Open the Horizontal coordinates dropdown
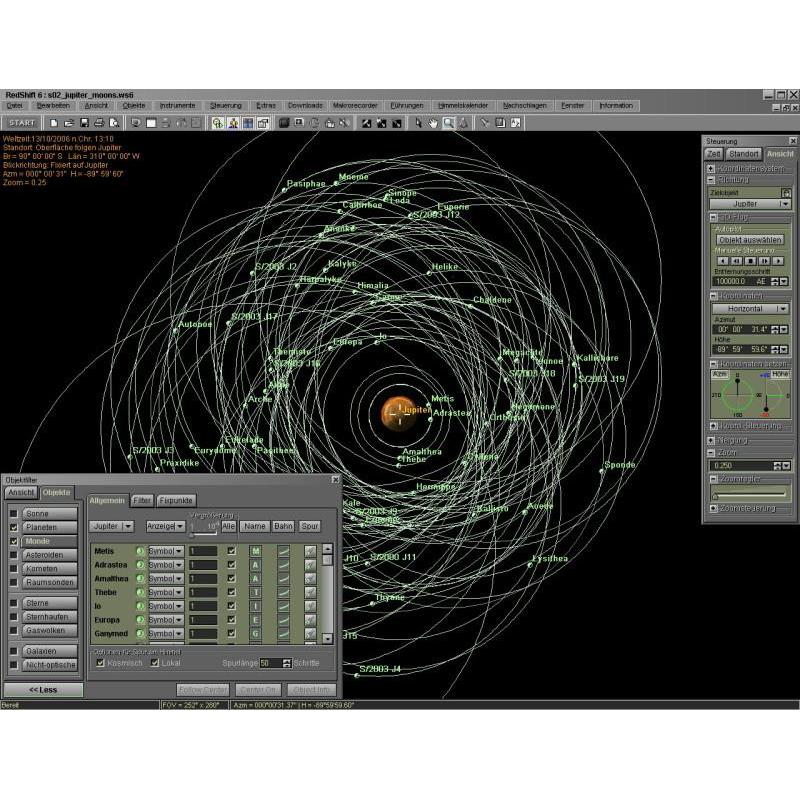This screenshot has width=800, height=800. [750, 309]
